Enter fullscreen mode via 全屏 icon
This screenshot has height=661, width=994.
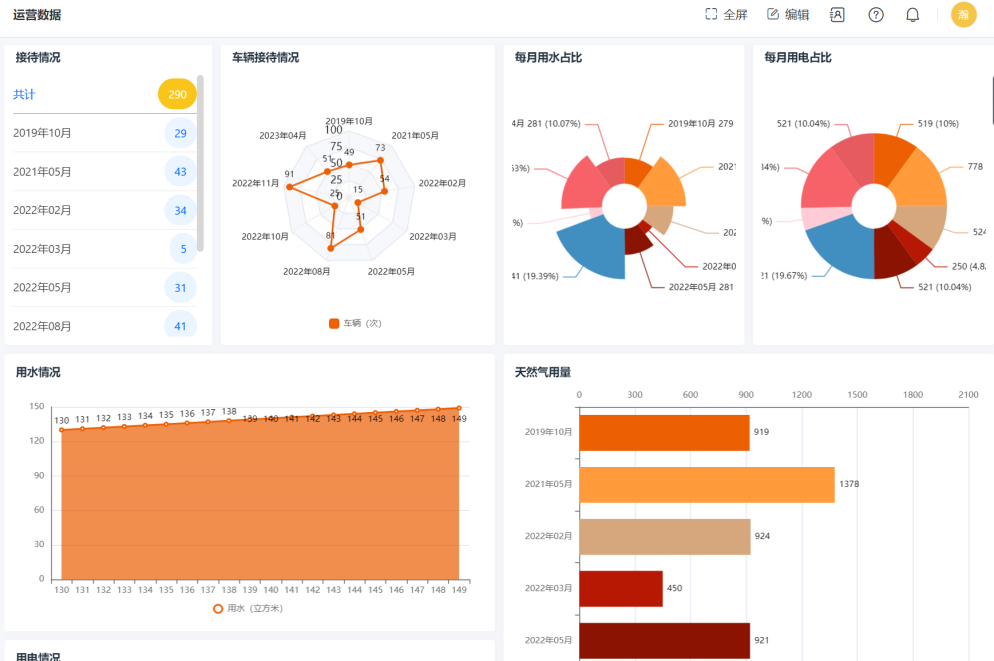712,14
